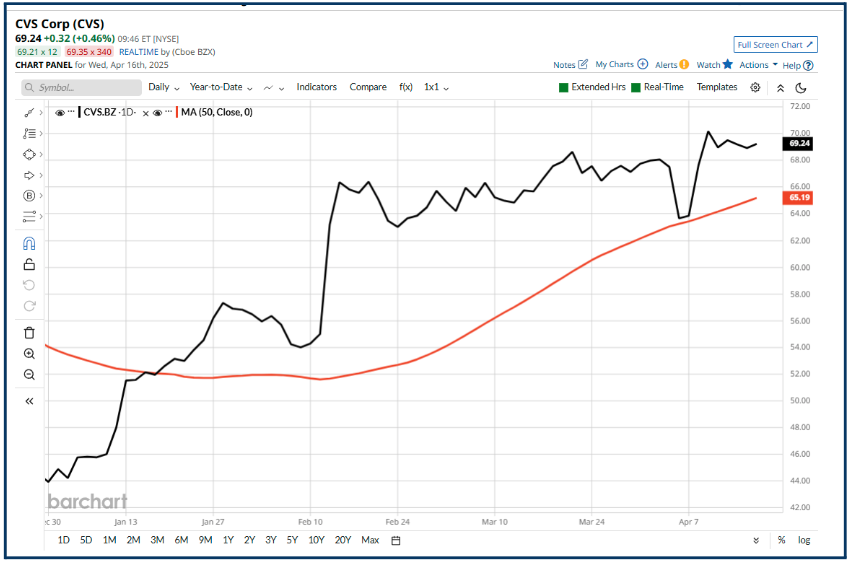Toggle the Extended Hrs checkbox
This screenshot has width=850, height=562.
(x=565, y=87)
